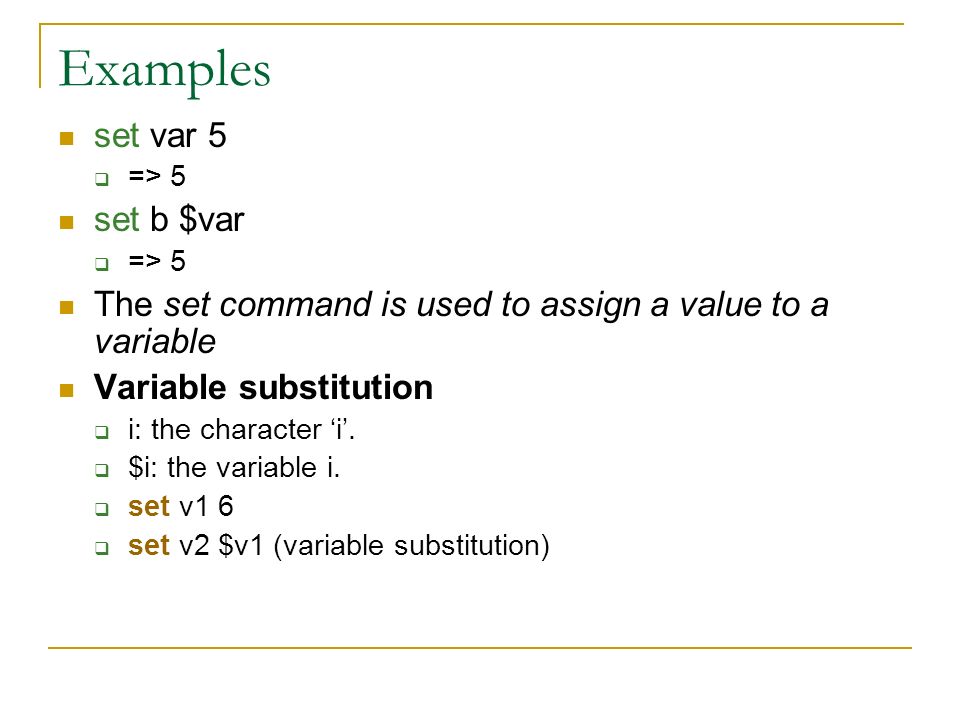Image resolution: width=960 pixels, height=720 pixels.
Task: Click the hollow bullet before '$i: the variable i.'
Action: point(102,470)
